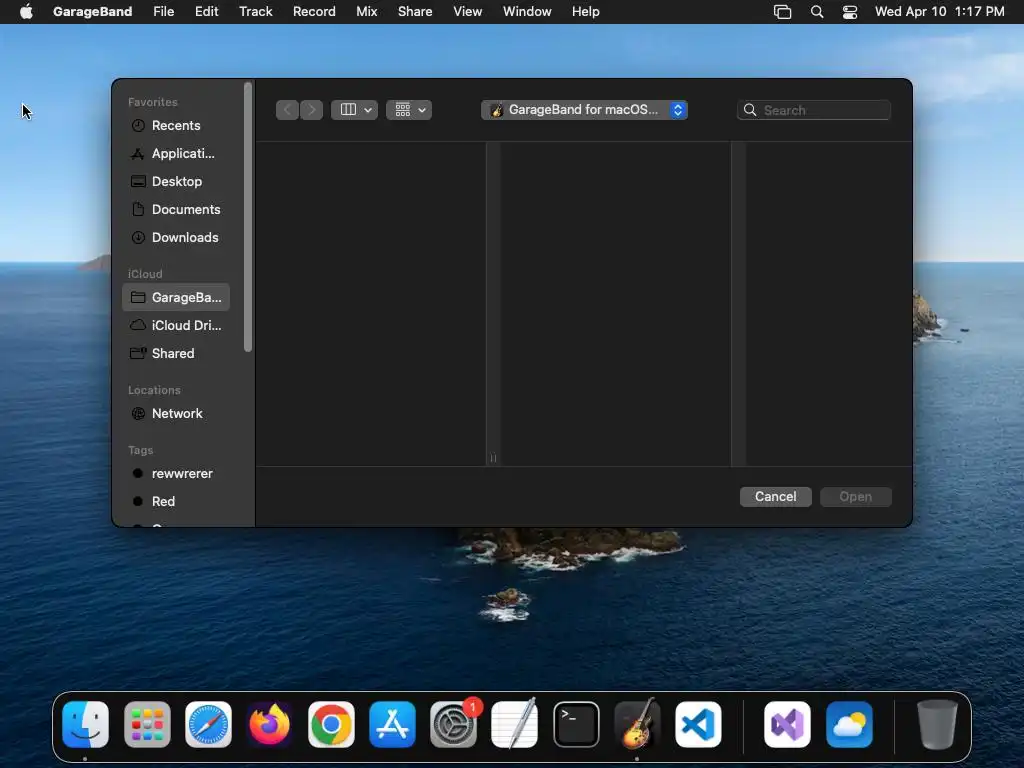This screenshot has height=768, width=1024.
Task: Open the cloud weather app in the Dock
Action: pos(849,724)
